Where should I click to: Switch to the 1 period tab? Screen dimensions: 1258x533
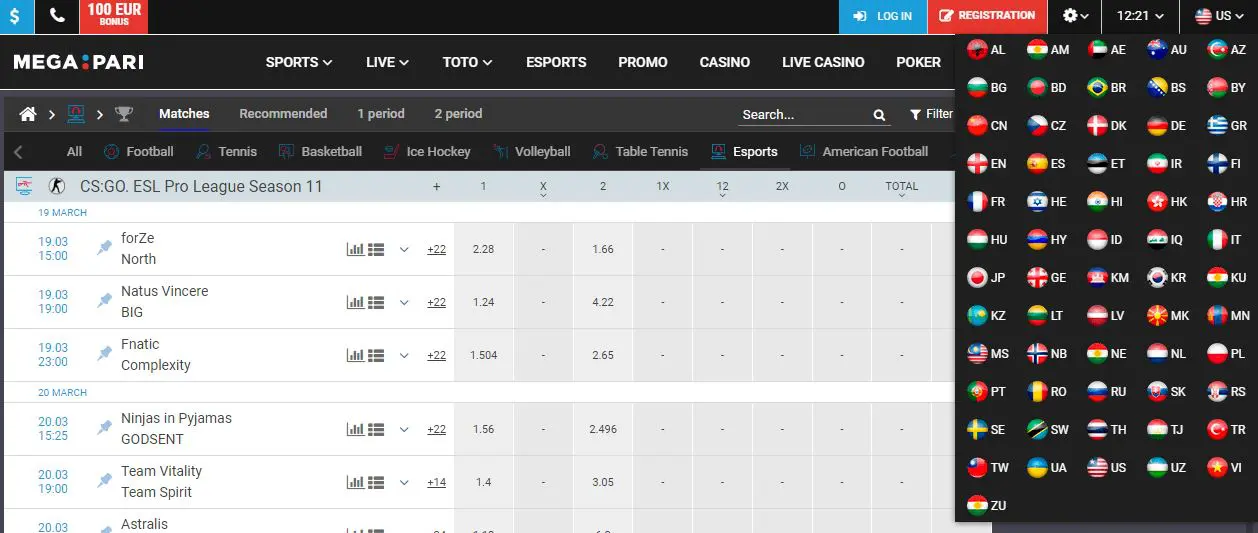(x=381, y=114)
